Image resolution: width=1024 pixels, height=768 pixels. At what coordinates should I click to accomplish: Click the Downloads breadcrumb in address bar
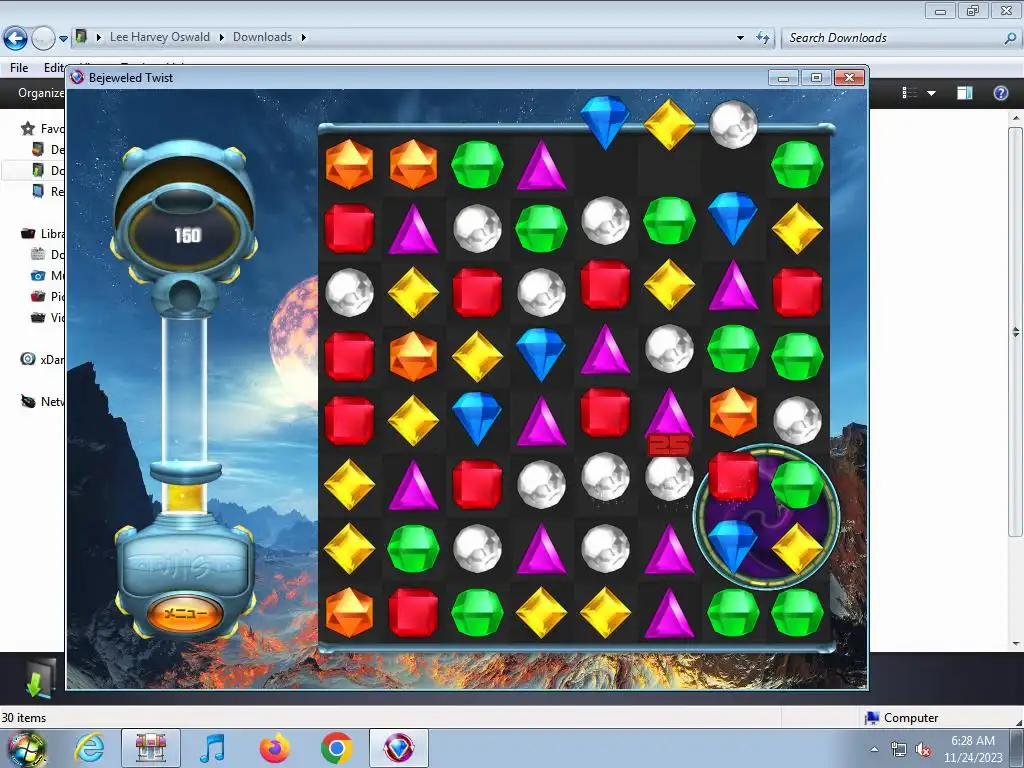(x=263, y=37)
